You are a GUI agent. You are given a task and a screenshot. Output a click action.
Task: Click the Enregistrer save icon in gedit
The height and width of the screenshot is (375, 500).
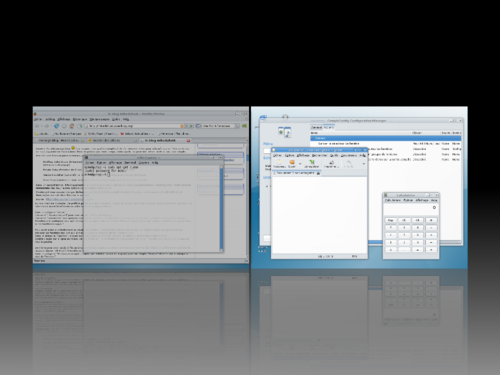[312, 162]
